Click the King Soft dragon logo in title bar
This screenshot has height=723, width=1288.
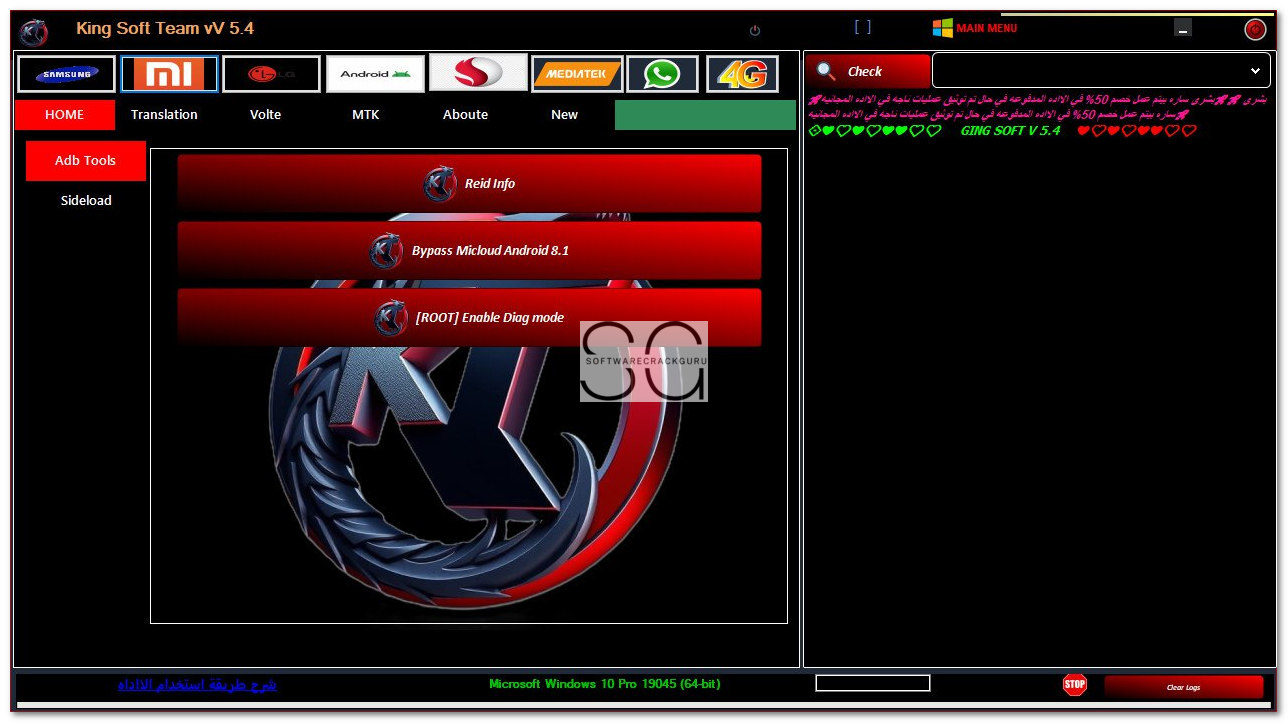click(x=33, y=32)
